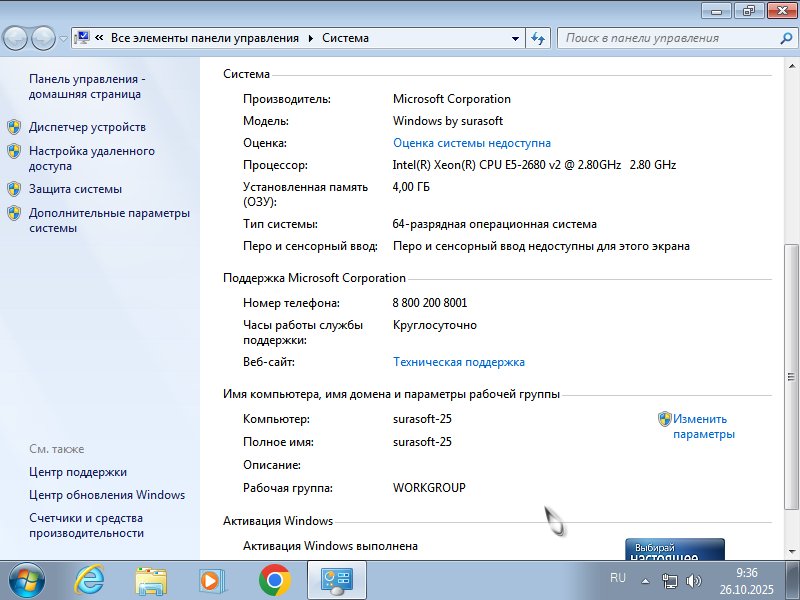
Task: Click the refresh button beside address bar
Action: (x=538, y=38)
